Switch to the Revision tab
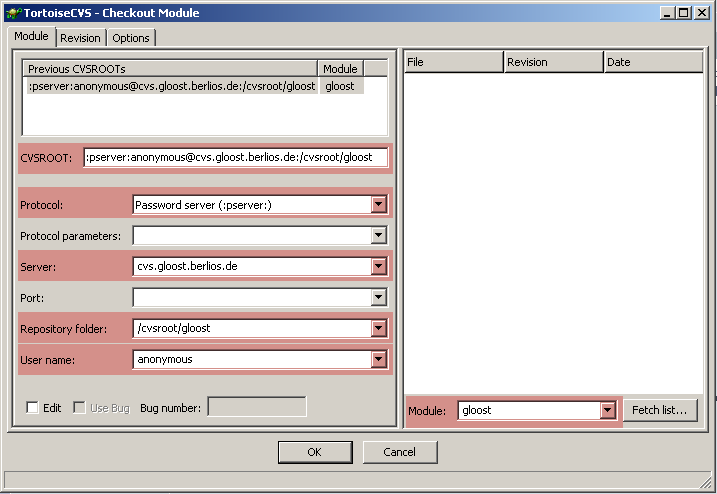717x494 pixels. tap(80, 38)
